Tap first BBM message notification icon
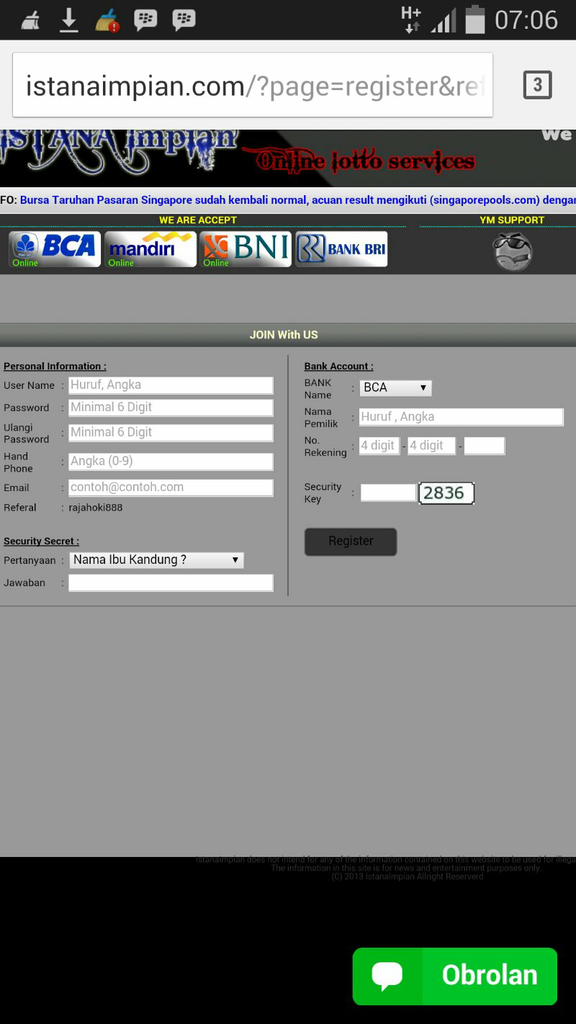Viewport: 576px width, 1024px height. (x=145, y=20)
